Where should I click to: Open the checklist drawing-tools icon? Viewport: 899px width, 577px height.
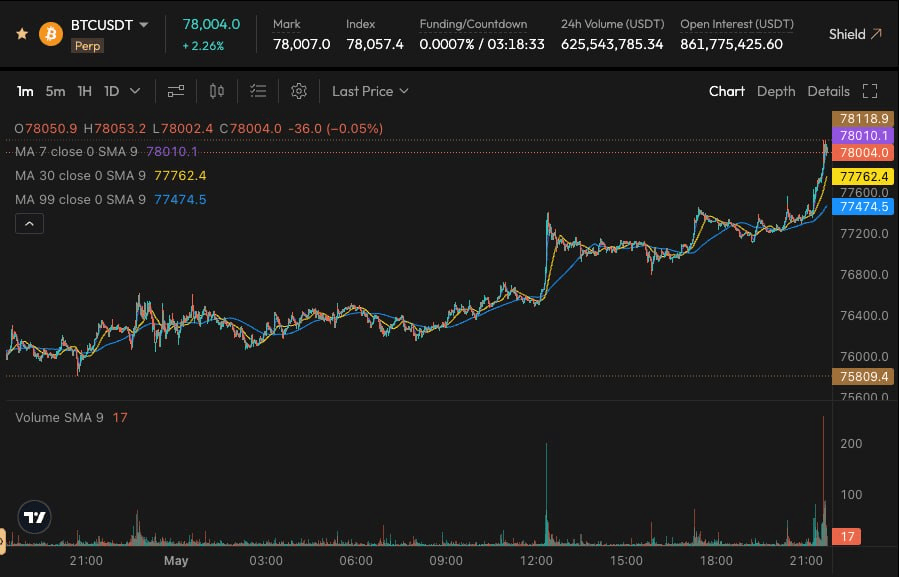(258, 91)
